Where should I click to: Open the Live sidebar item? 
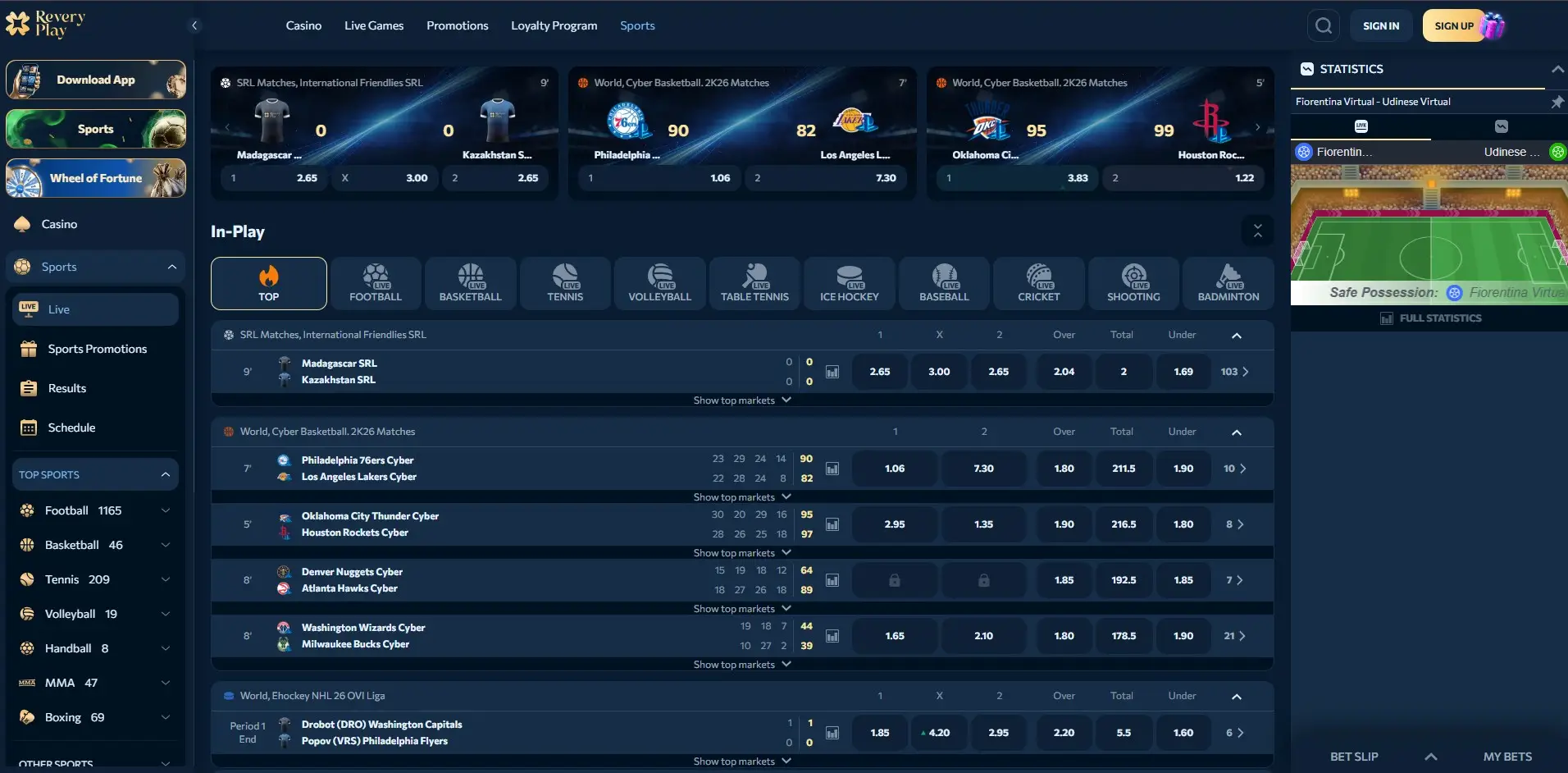tap(96, 309)
